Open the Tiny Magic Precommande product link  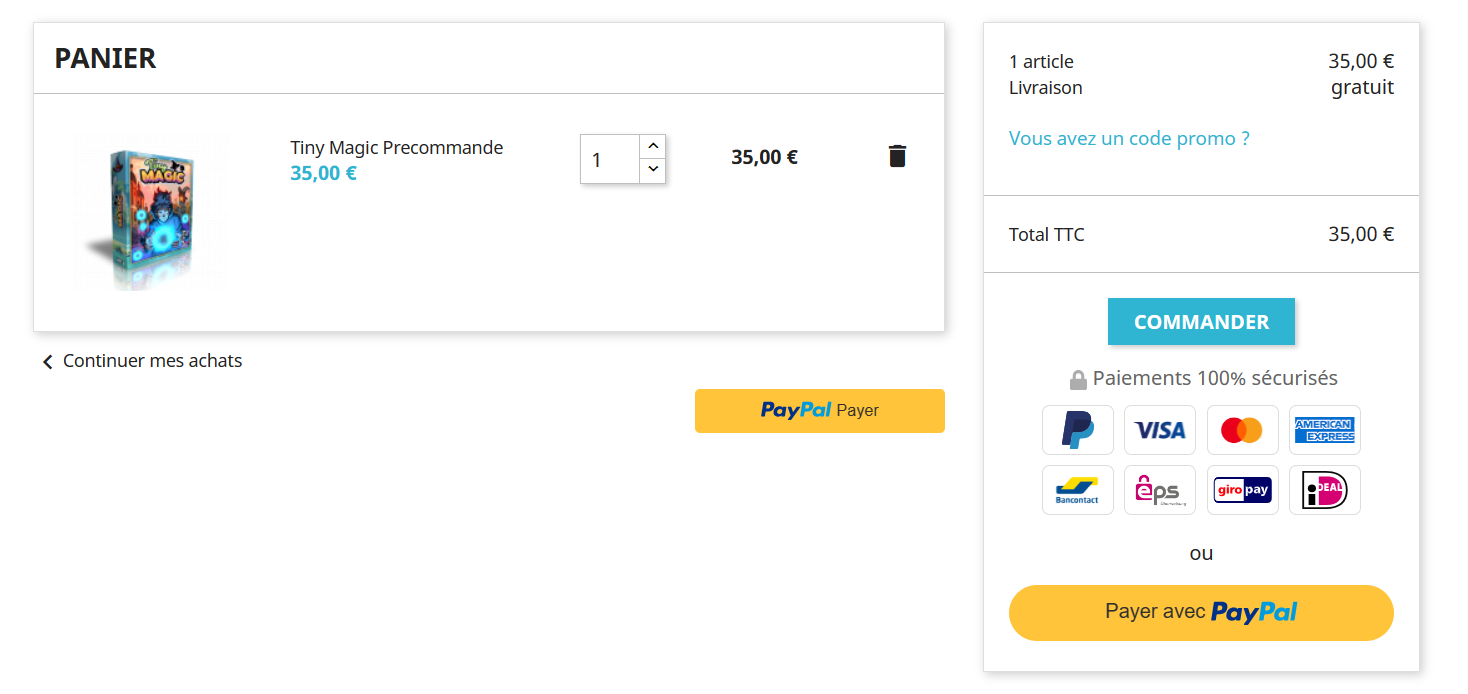coord(397,148)
